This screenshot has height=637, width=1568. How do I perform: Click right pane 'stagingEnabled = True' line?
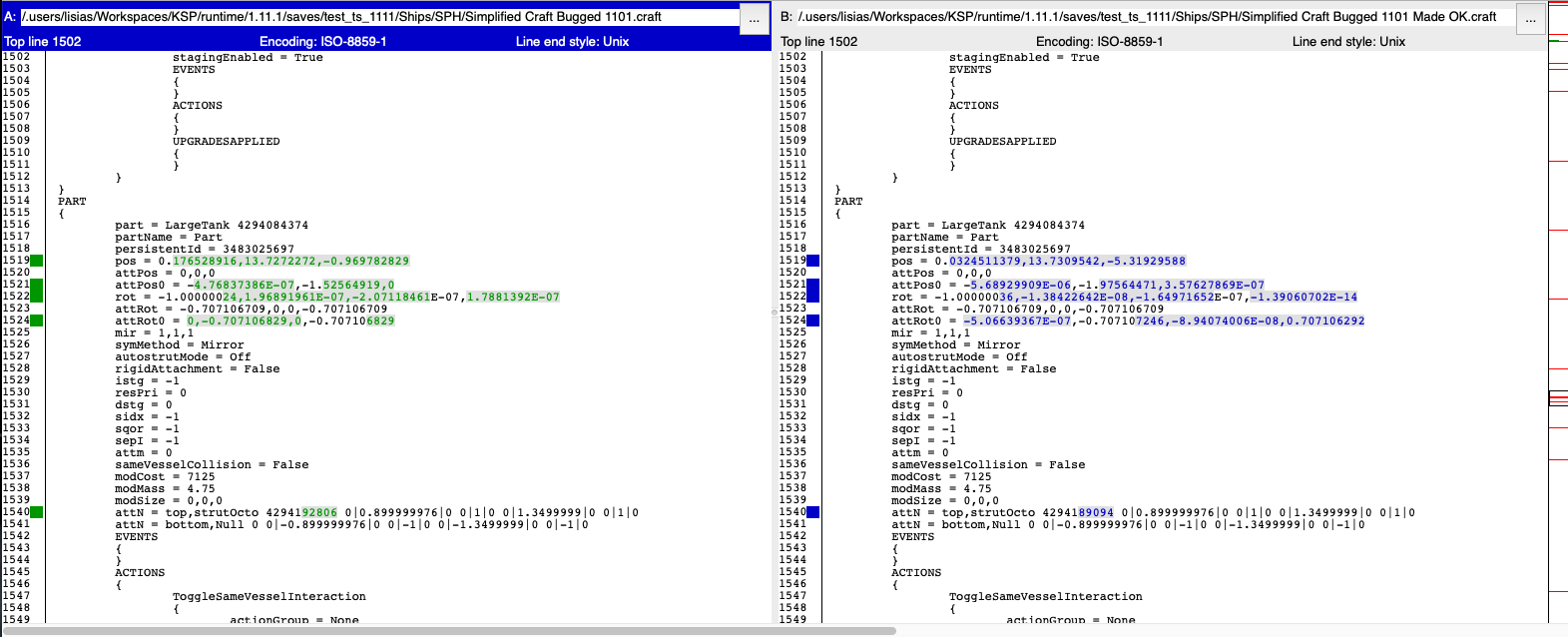click(x=1024, y=57)
